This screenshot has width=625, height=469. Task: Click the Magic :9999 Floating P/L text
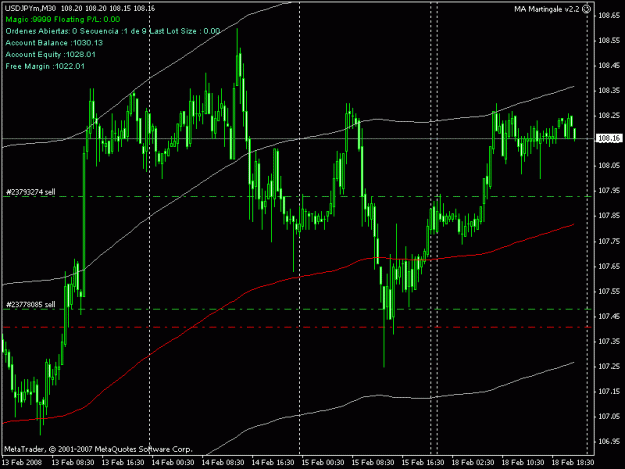click(x=63, y=19)
